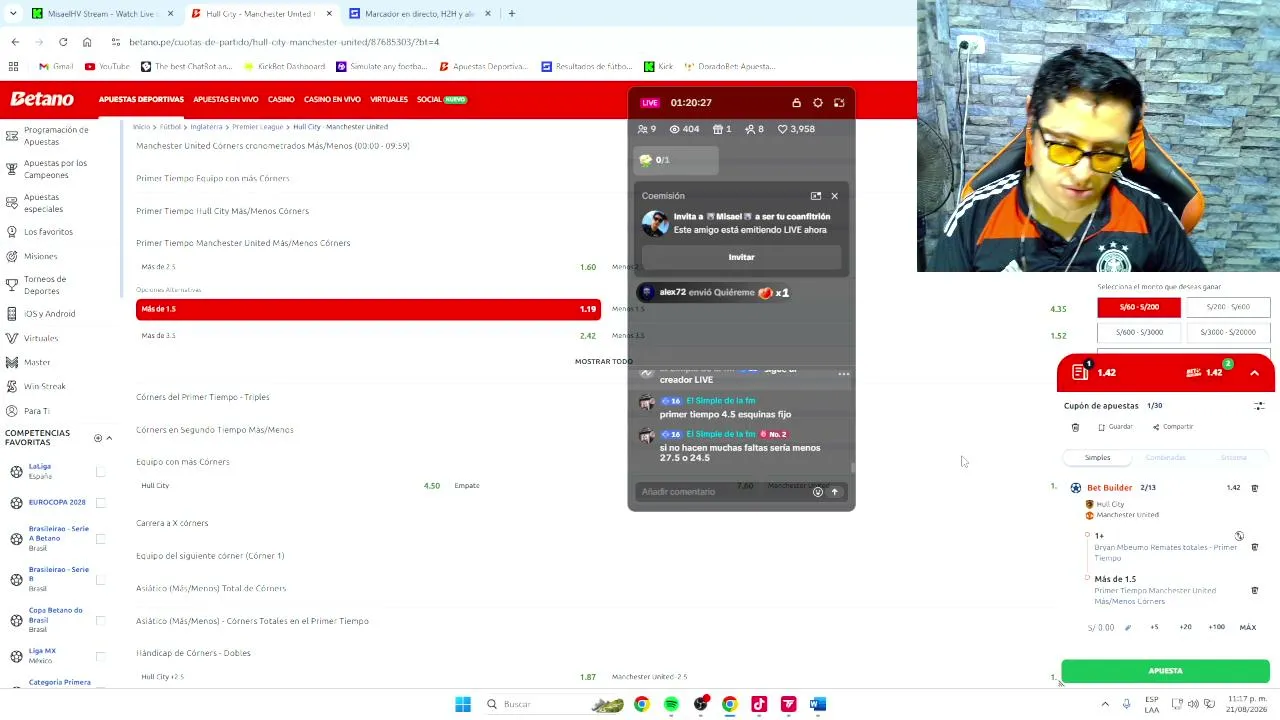Toggle Brasileirao Serie A Betano checkbox
Image resolution: width=1280 pixels, height=720 pixels.
(100, 539)
